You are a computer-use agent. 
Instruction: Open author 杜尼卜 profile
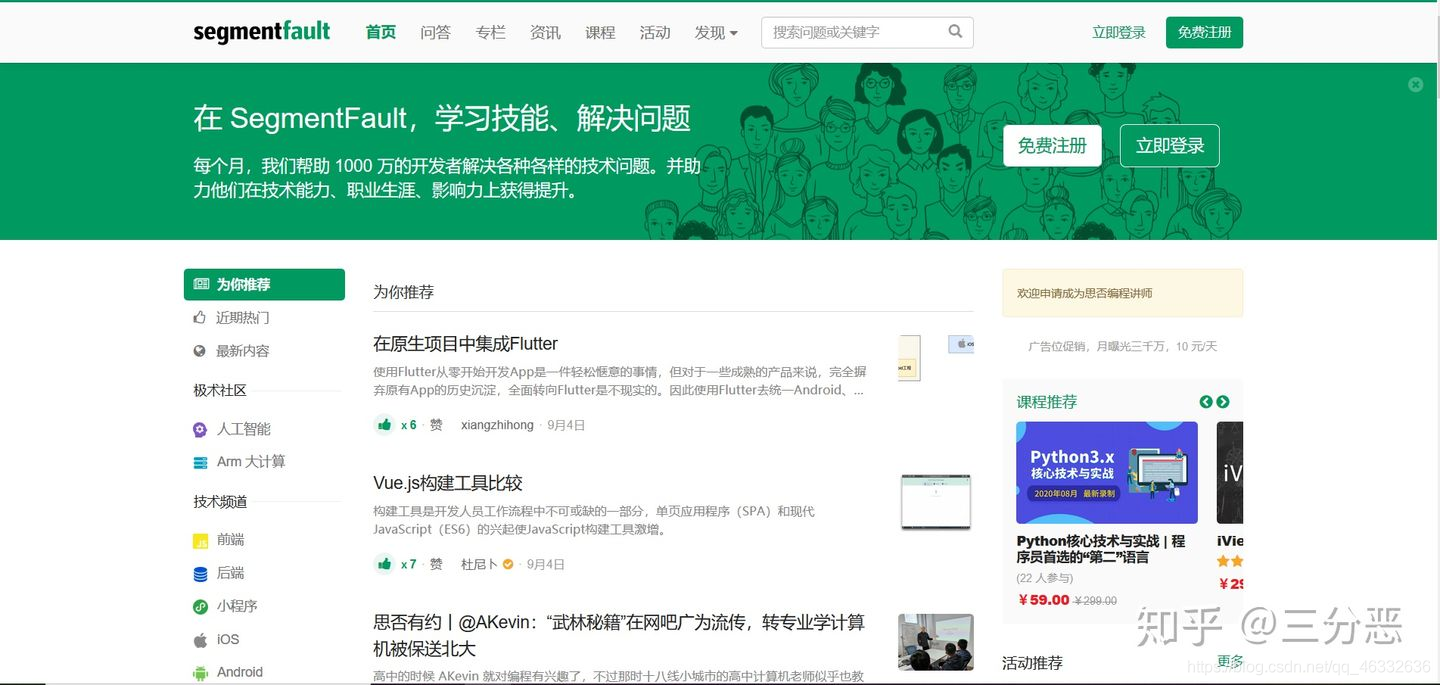coord(479,564)
